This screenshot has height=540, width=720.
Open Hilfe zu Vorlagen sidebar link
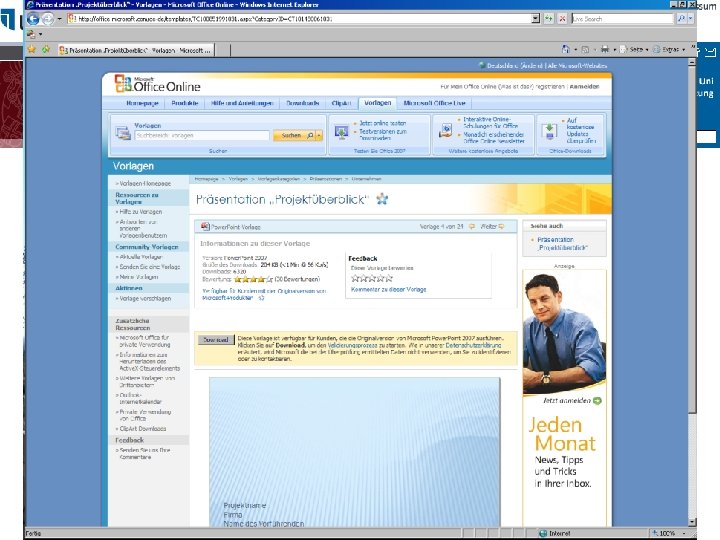coord(141,212)
